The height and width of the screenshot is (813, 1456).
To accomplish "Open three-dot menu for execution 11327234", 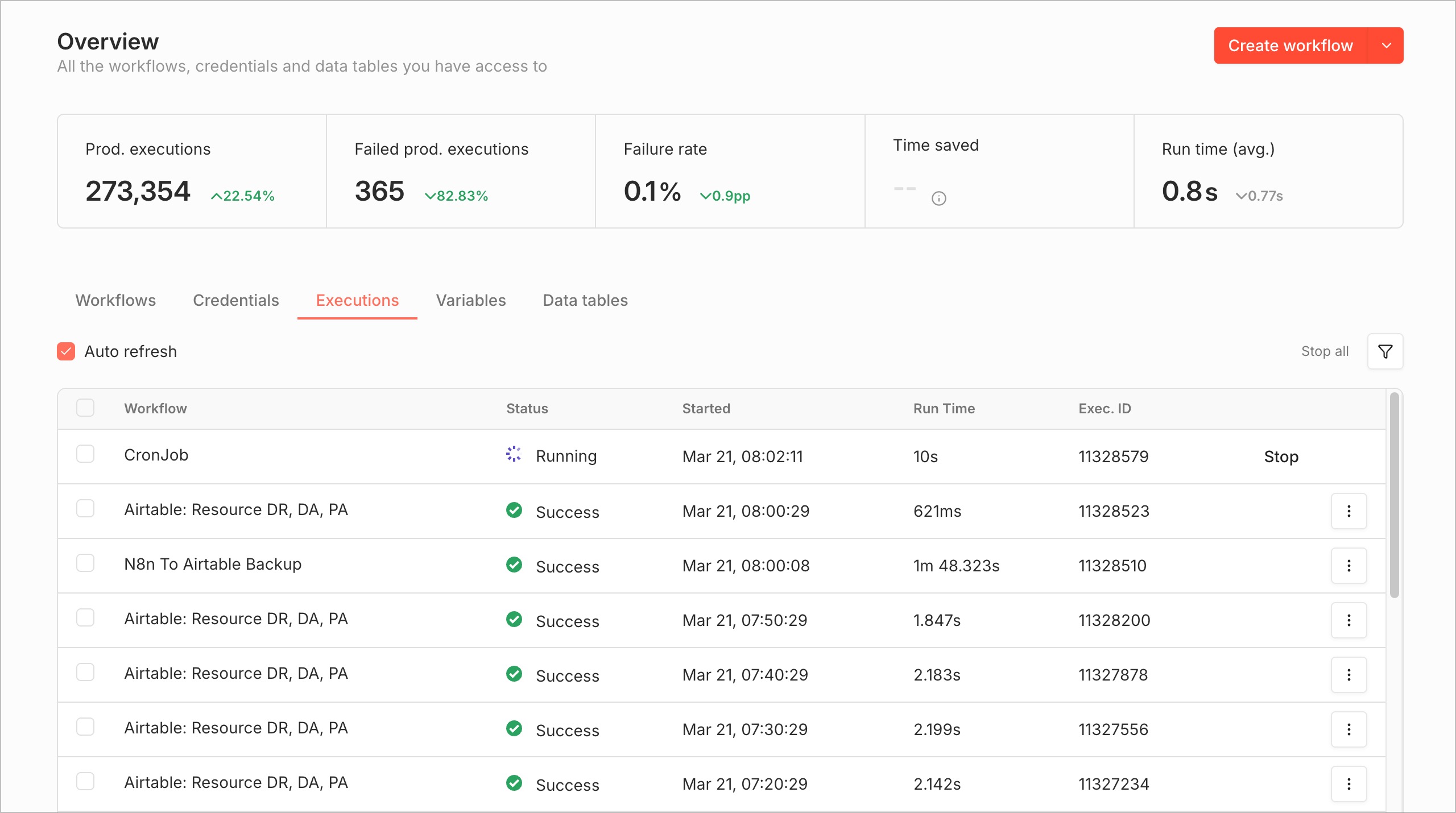I will 1349,784.
